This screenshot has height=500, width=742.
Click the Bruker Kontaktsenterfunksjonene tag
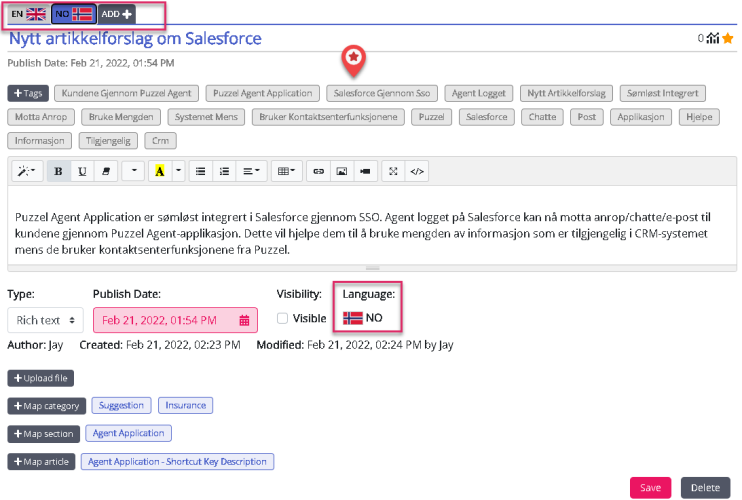tap(328, 117)
